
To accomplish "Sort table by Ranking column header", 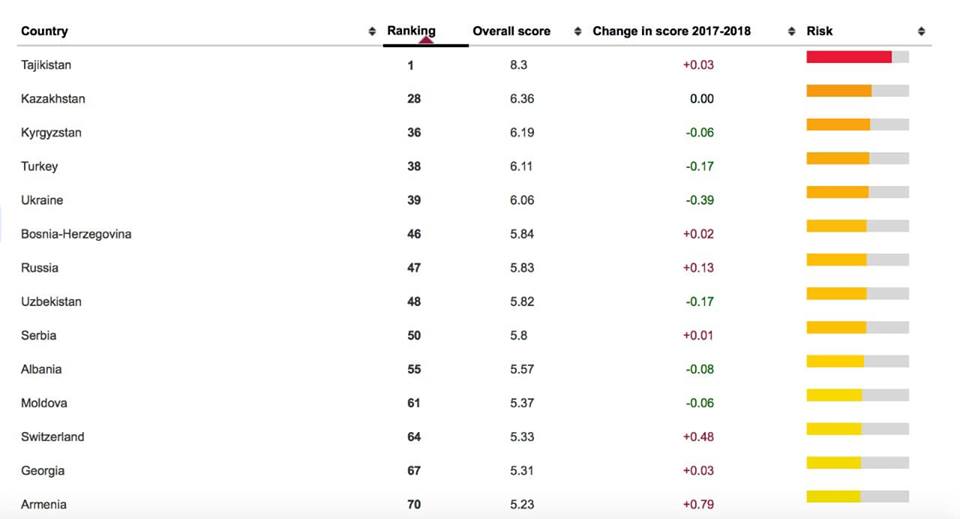I will tap(411, 31).
